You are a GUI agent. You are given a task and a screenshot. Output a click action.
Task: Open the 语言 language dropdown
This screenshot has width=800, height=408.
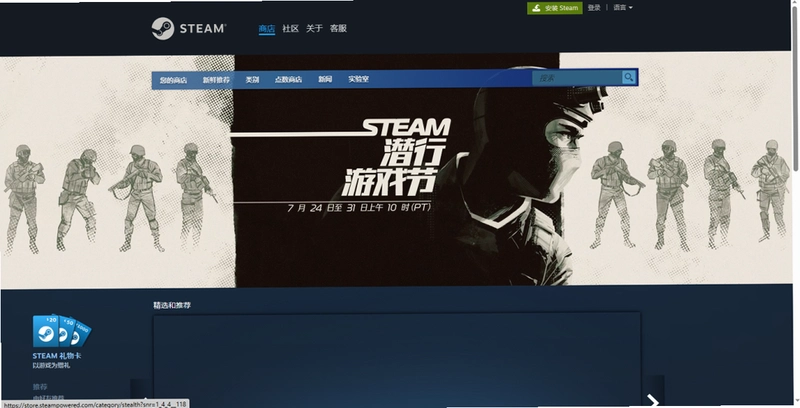[622, 8]
